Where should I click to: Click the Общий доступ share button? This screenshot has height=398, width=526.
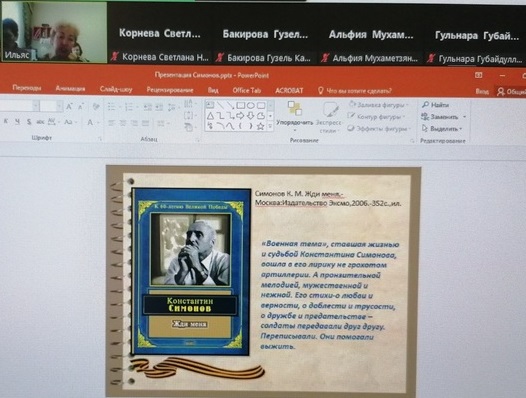pos(512,92)
